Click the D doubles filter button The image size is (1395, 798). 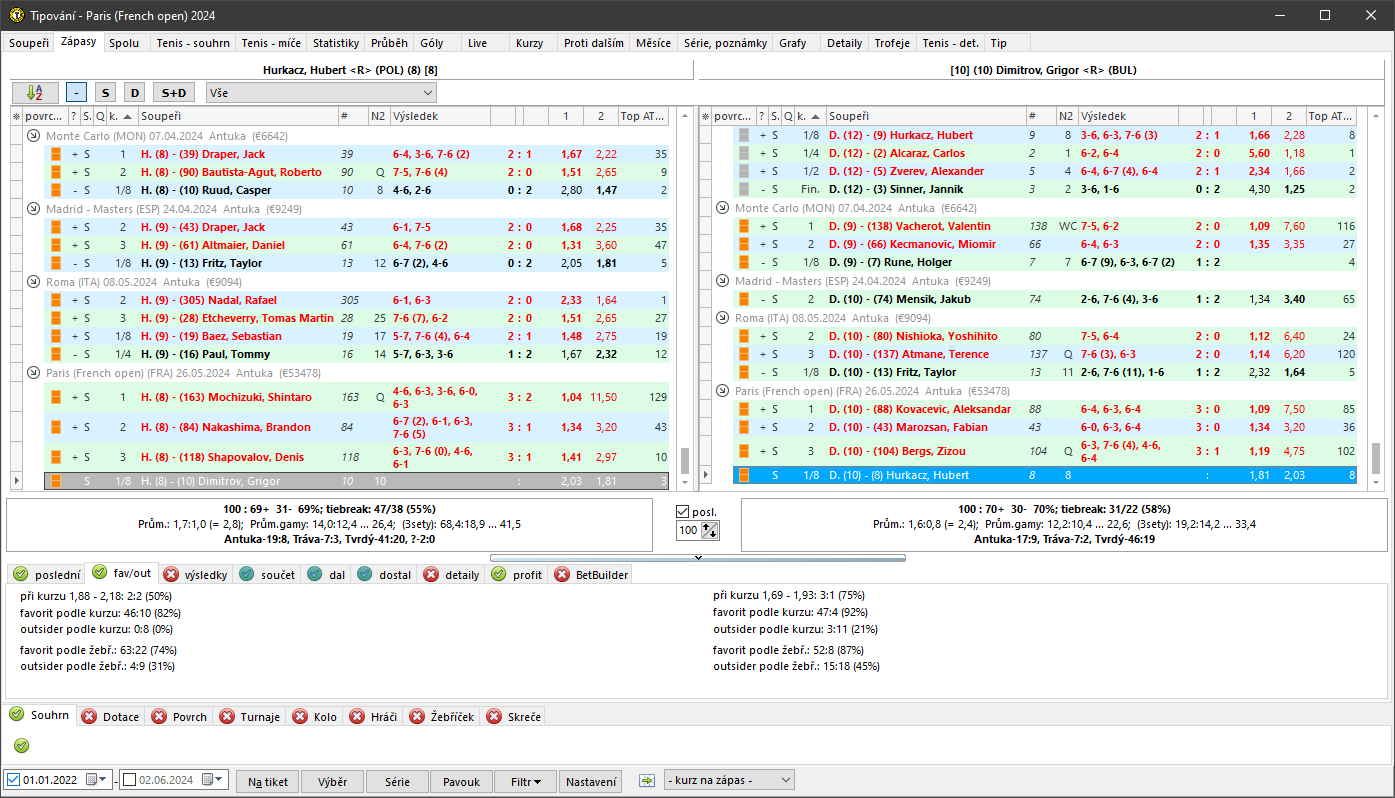tap(134, 93)
